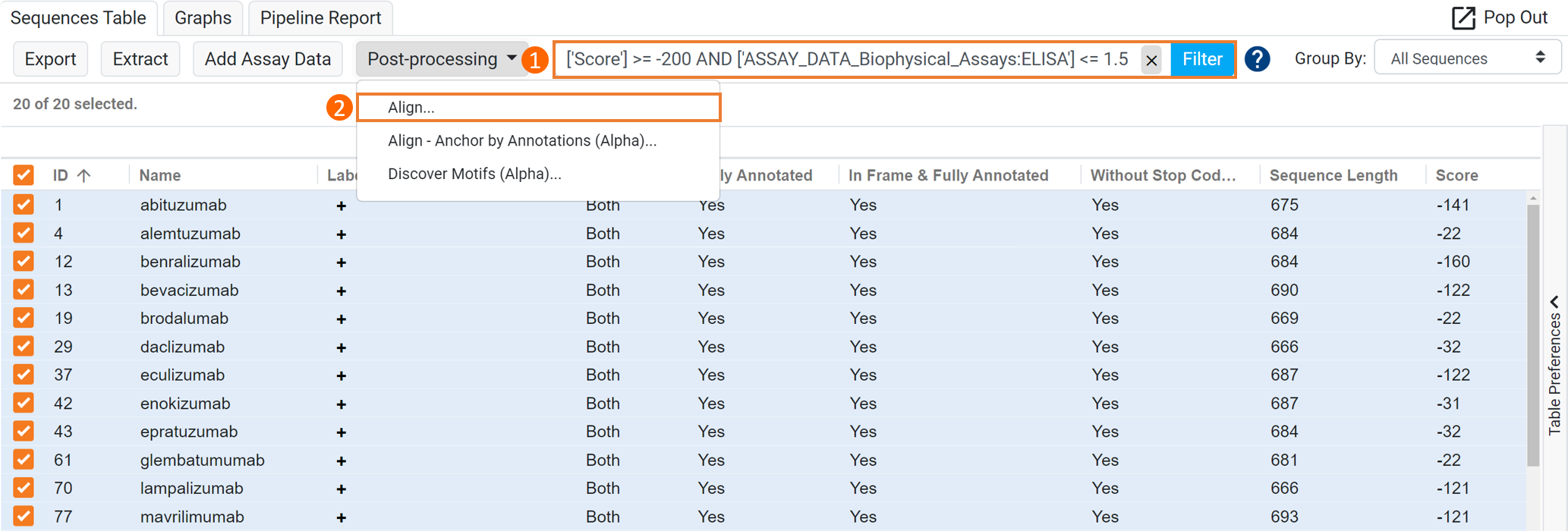The height and width of the screenshot is (531, 1568).
Task: Sort by the Name column header
Action: coord(160,175)
